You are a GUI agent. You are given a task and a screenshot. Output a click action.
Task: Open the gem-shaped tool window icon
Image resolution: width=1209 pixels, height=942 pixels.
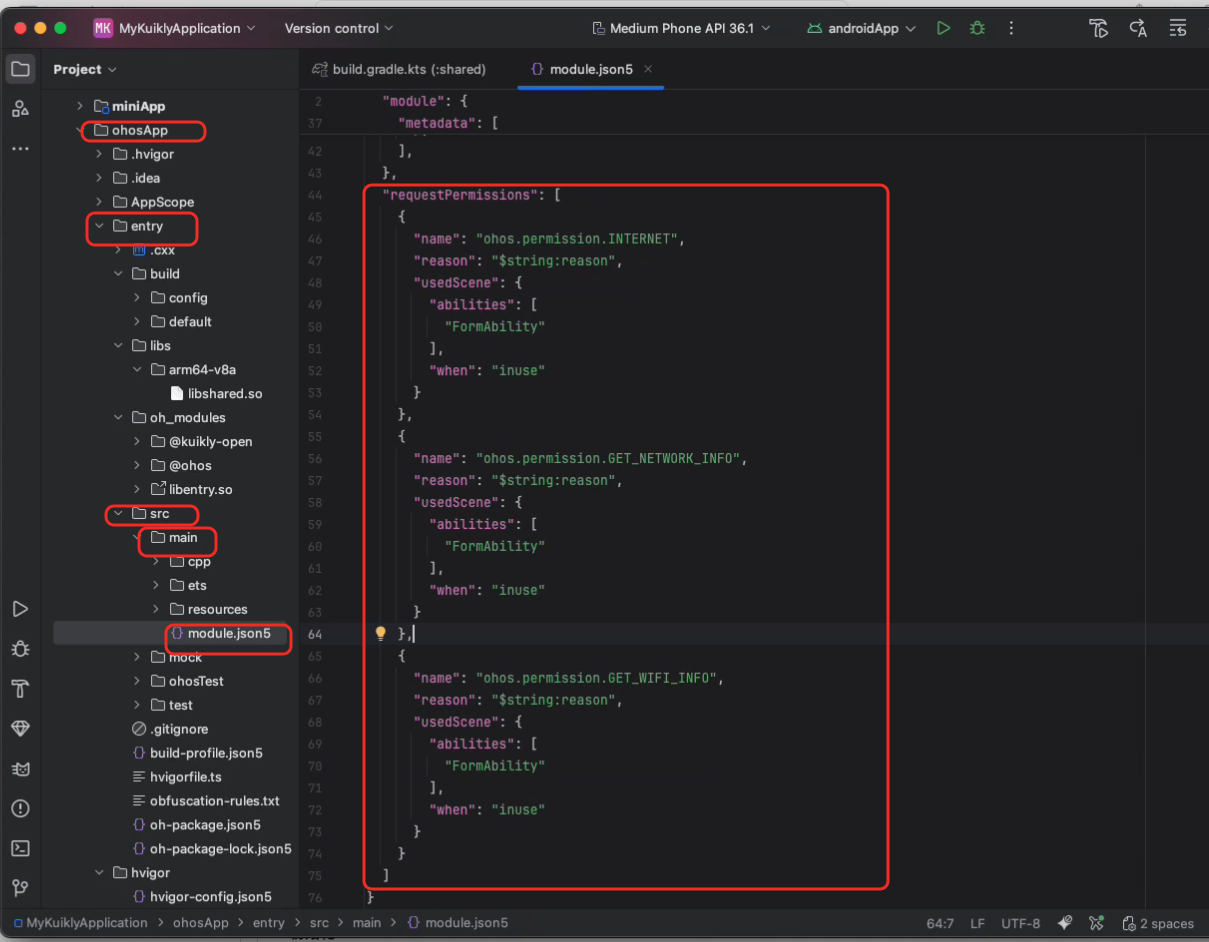coord(20,729)
